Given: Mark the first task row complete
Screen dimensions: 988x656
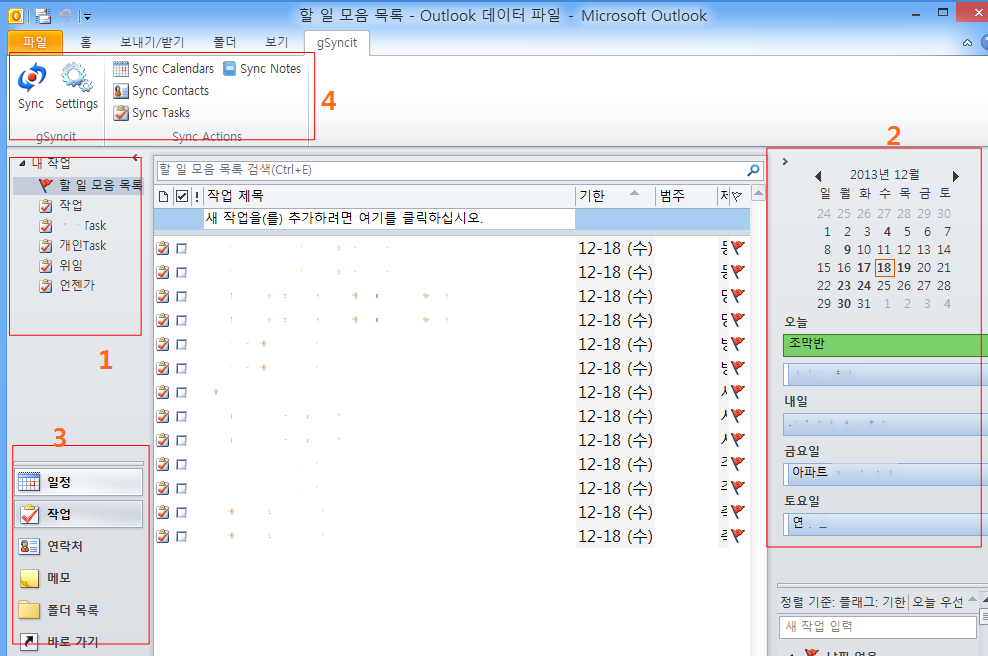Looking at the screenshot, I should coord(181,248).
